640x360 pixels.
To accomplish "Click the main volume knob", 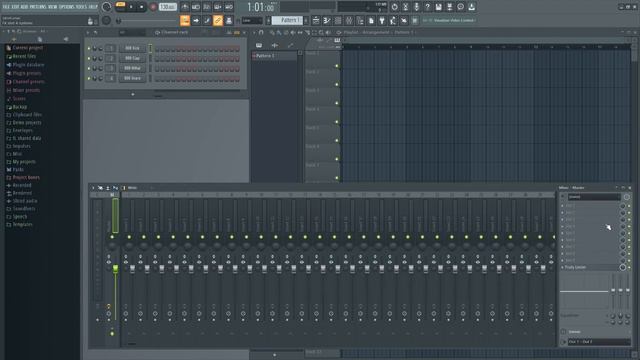I will [x=107, y=7].
